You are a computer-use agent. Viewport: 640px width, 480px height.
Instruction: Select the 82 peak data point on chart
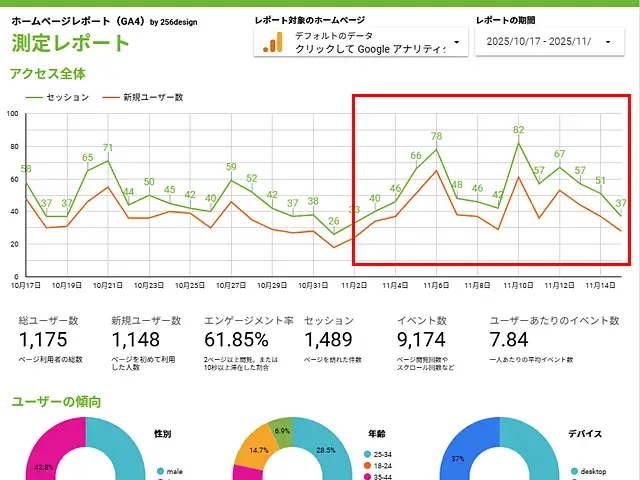518,142
